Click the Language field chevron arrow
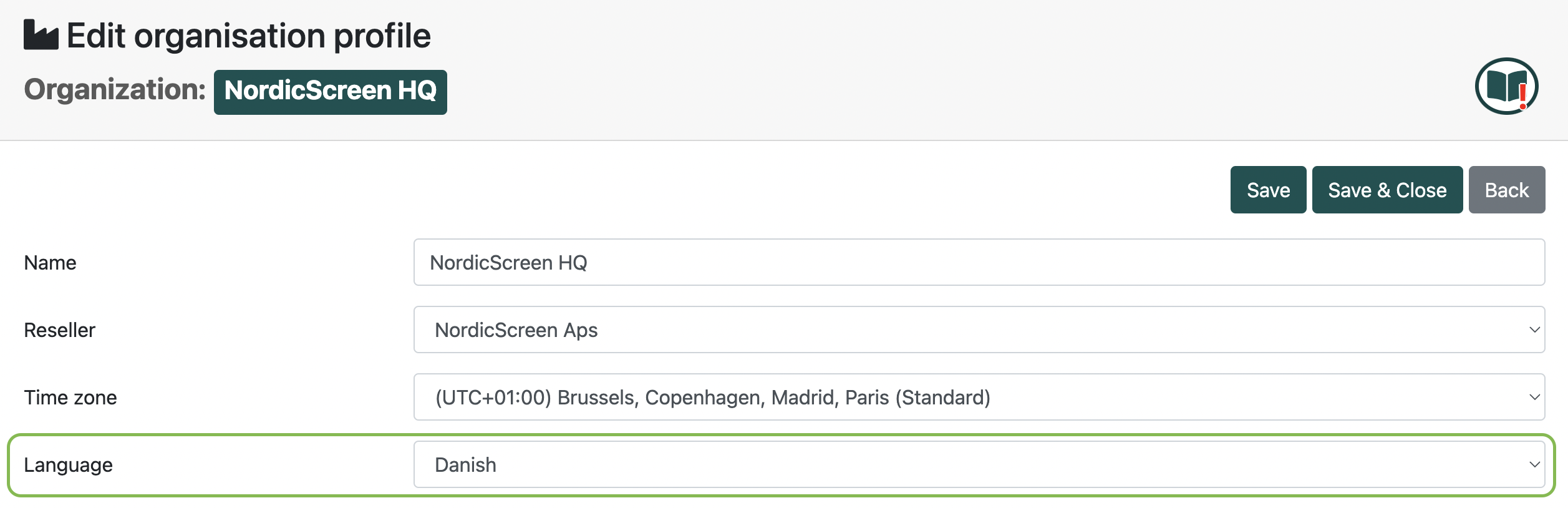This screenshot has height=508, width=1568. (1534, 464)
